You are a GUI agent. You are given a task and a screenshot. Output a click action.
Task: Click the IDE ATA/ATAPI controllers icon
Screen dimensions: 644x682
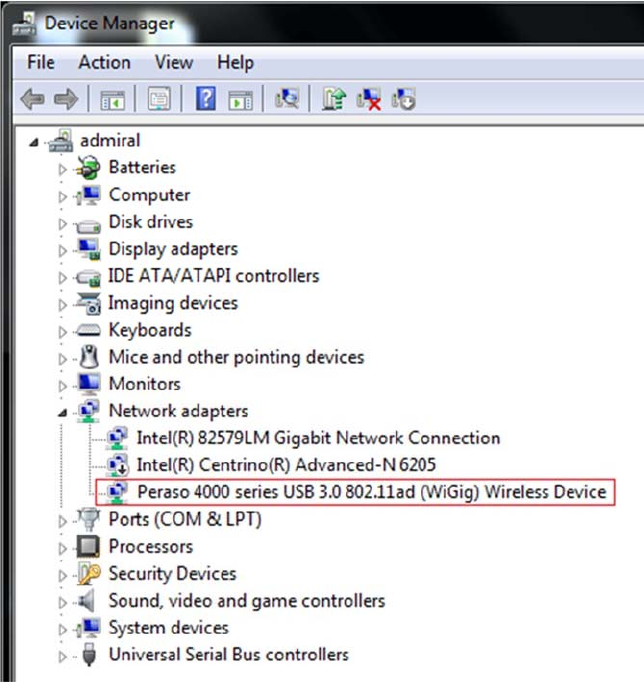(88, 278)
